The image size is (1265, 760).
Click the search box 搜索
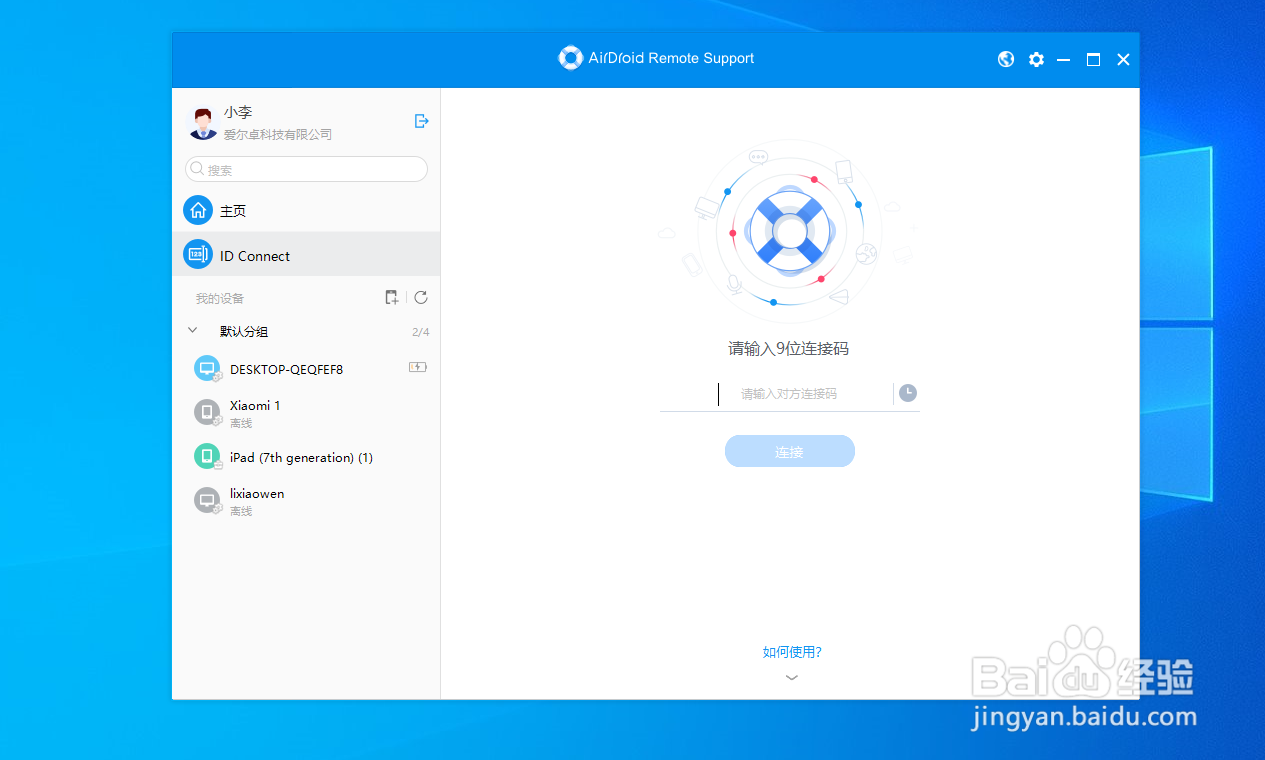306,169
